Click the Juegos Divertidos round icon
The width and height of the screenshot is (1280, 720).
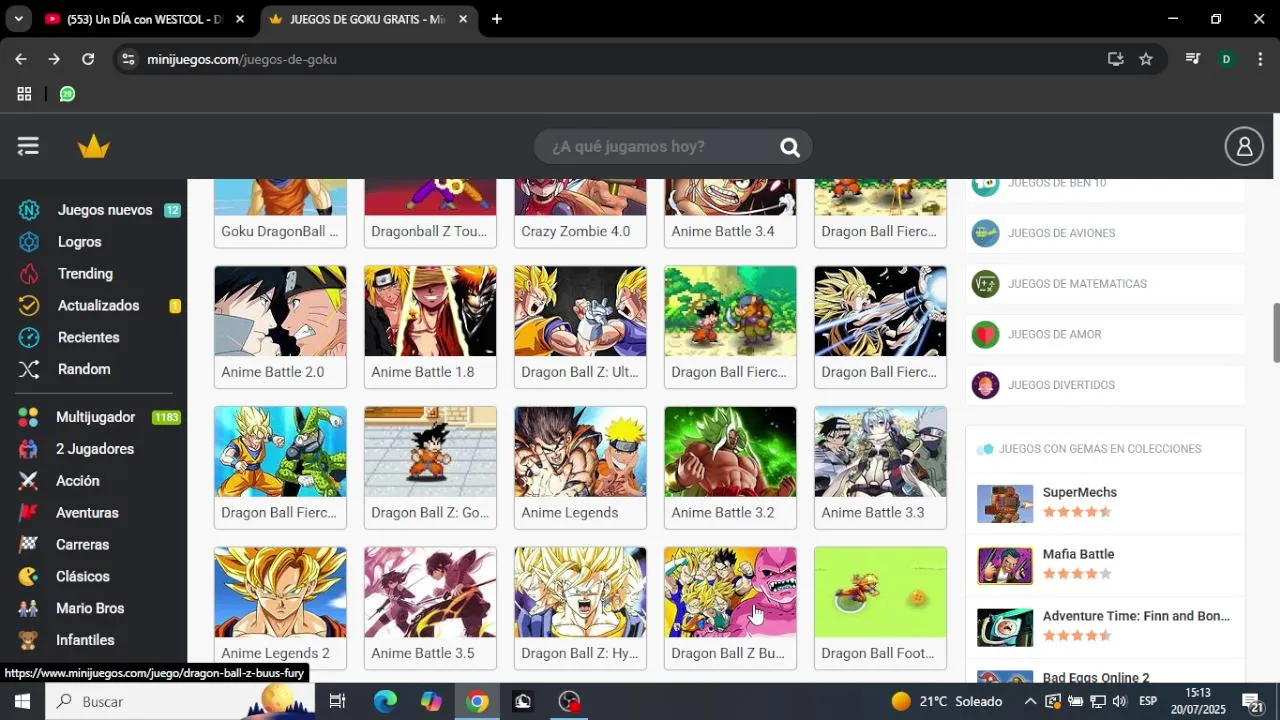point(985,385)
